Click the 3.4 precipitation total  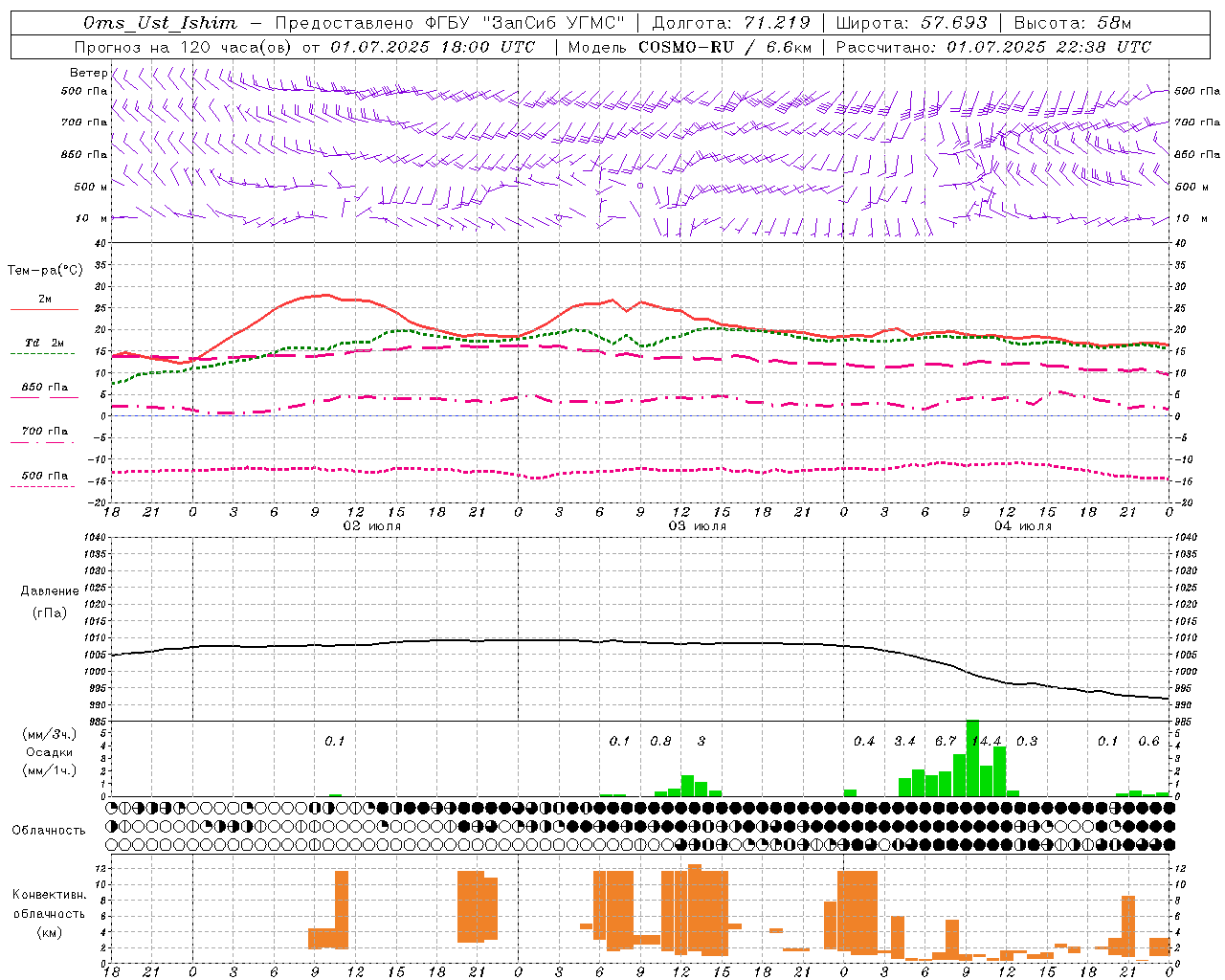click(x=904, y=742)
